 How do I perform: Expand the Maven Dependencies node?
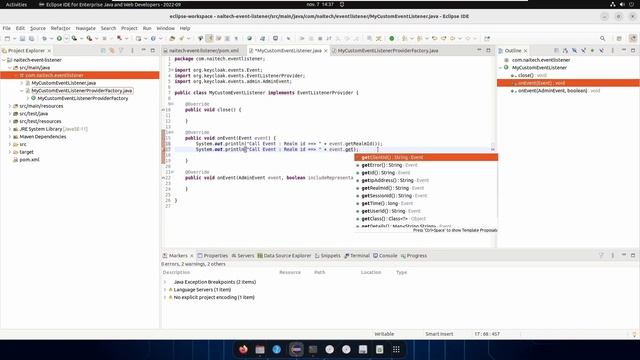10,137
